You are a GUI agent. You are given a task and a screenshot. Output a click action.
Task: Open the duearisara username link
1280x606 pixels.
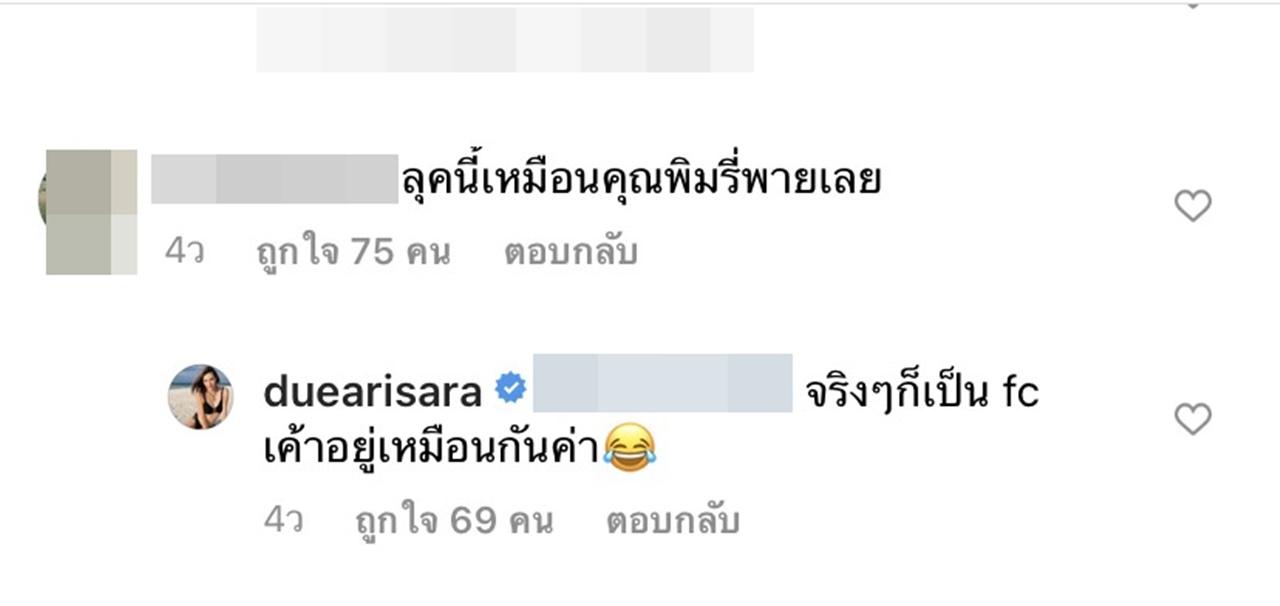pos(374,393)
